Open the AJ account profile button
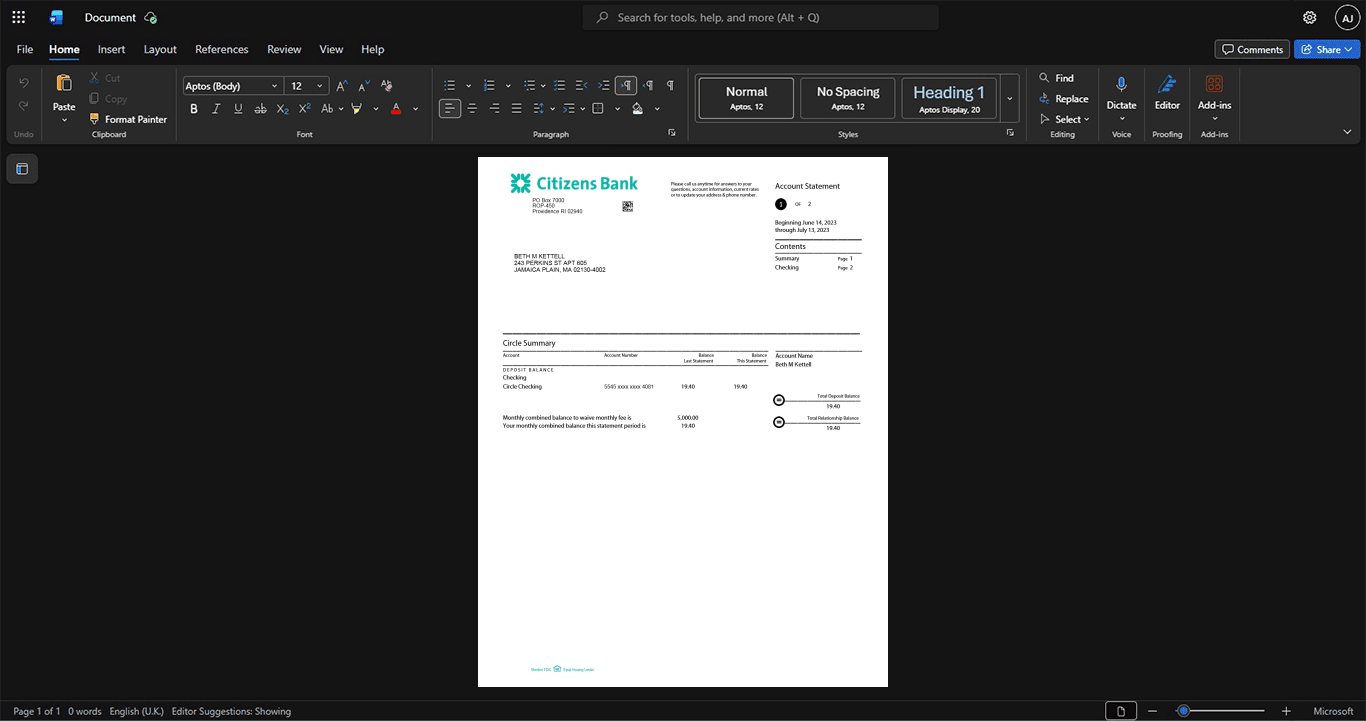 click(x=1347, y=17)
